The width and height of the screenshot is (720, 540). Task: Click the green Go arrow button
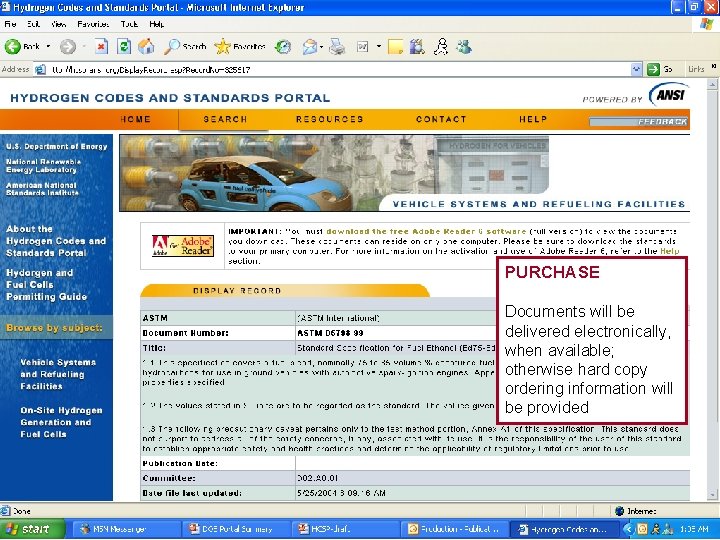653,70
